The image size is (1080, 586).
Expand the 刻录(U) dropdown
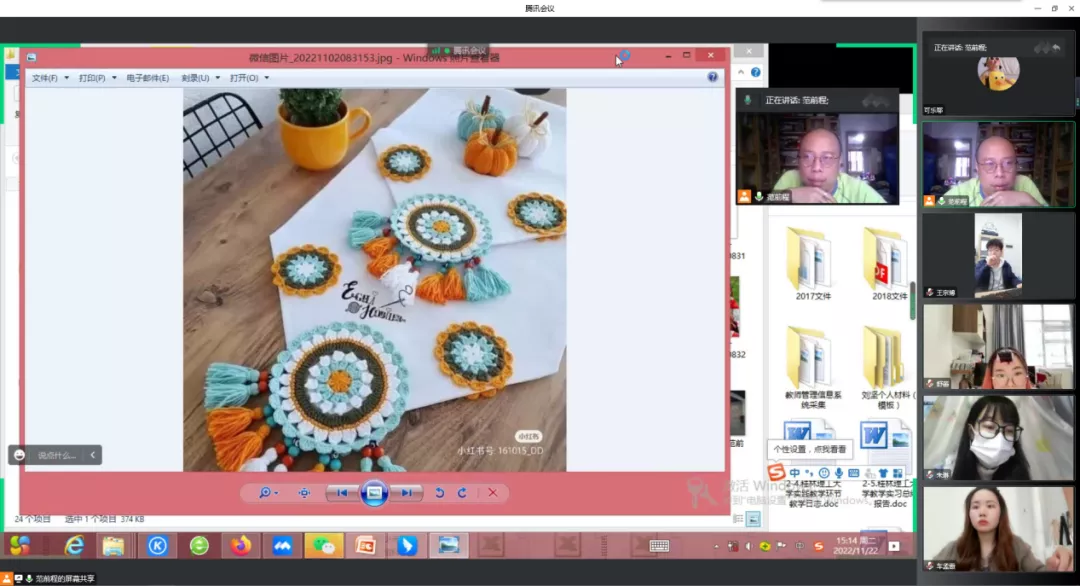[200, 78]
